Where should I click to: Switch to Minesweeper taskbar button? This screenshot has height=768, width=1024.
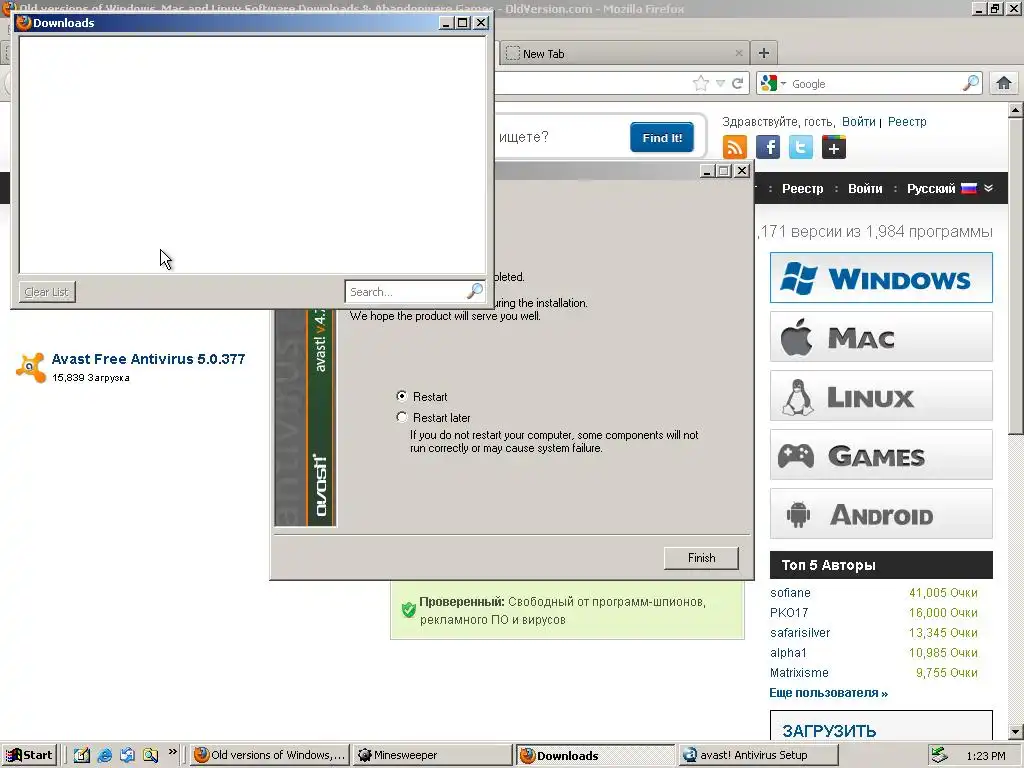[432, 755]
